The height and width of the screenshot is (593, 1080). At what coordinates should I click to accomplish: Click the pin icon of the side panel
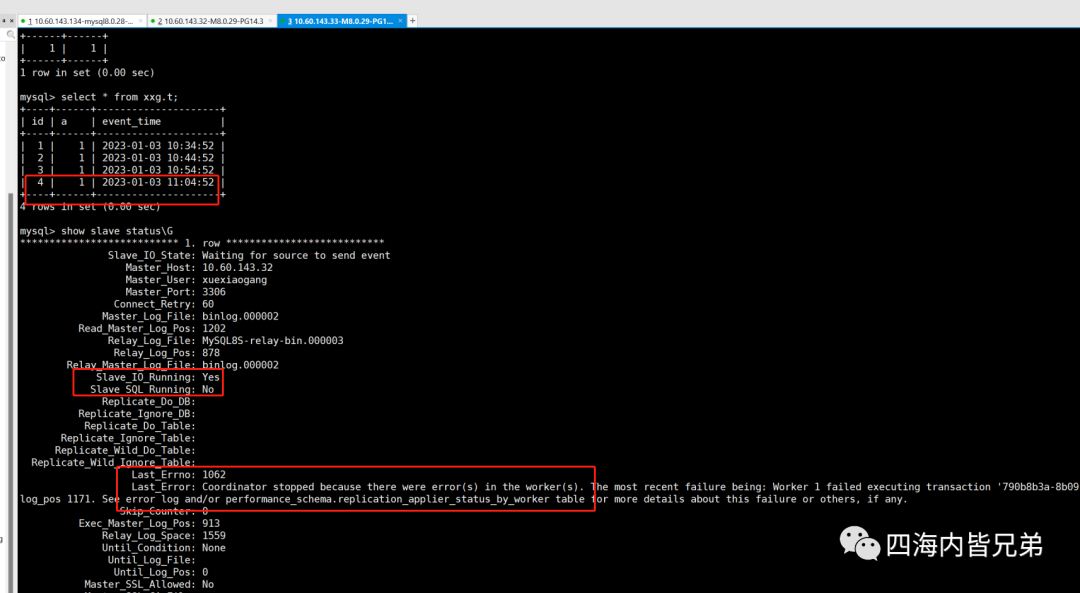click(3, 21)
